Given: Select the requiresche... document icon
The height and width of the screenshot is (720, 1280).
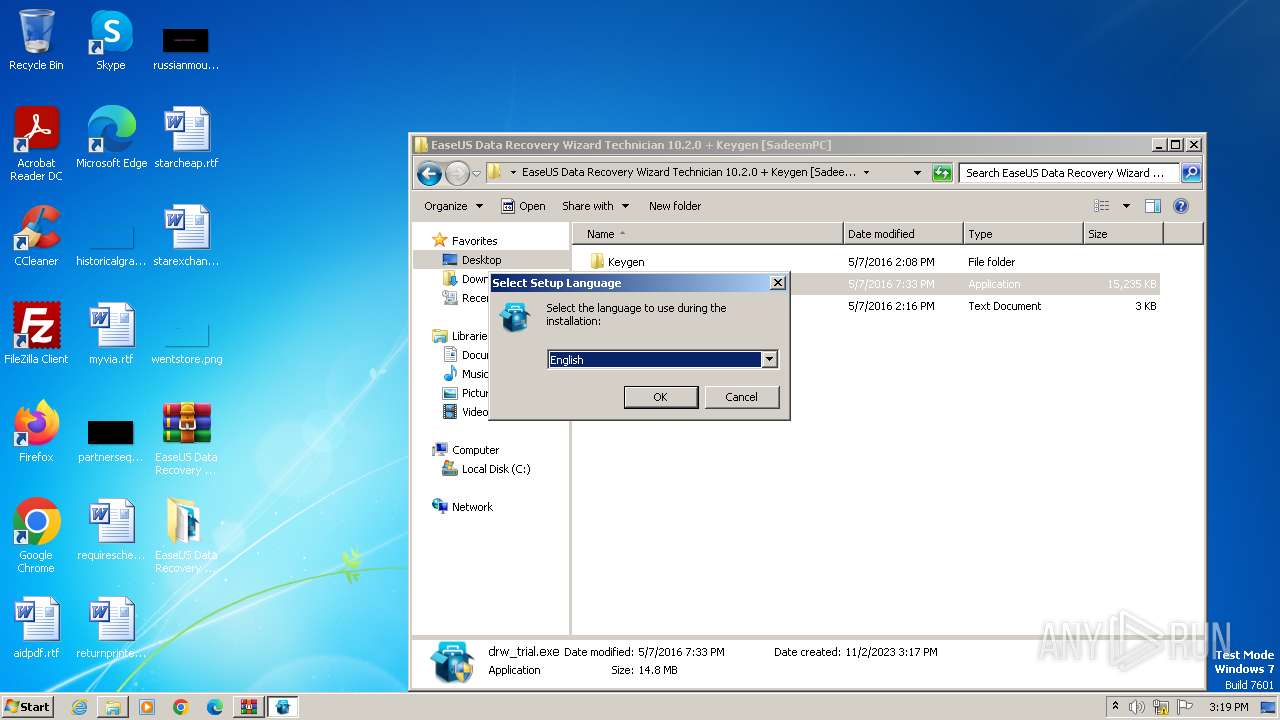Looking at the screenshot, I should tap(111, 530).
